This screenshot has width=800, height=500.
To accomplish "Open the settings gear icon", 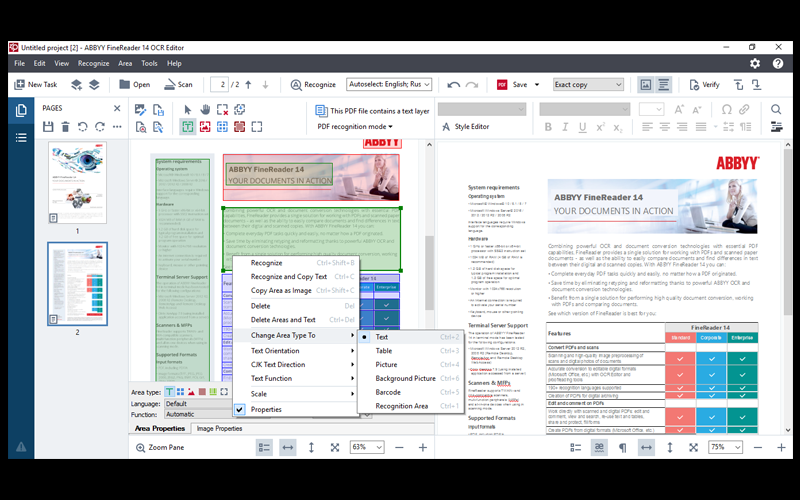I will point(755,63).
